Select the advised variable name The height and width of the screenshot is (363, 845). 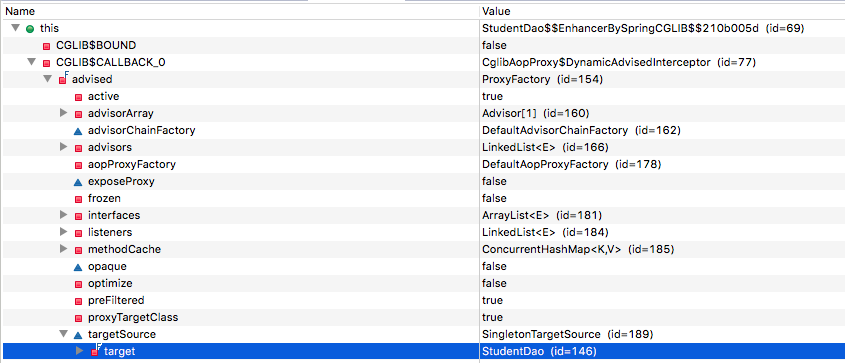click(92, 79)
